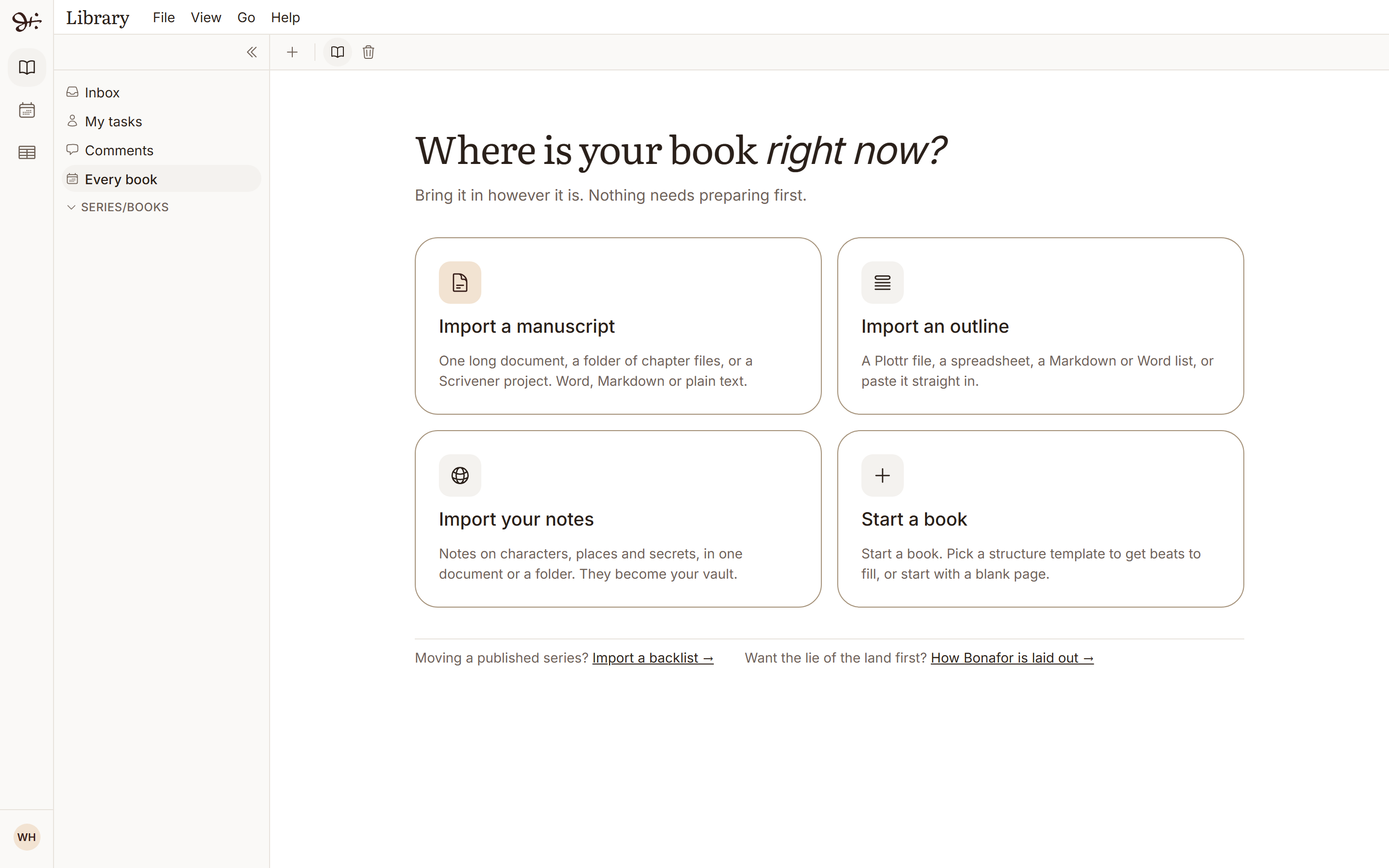The image size is (1389, 868).
Task: Follow the Import a backlist link
Action: [x=653, y=658]
